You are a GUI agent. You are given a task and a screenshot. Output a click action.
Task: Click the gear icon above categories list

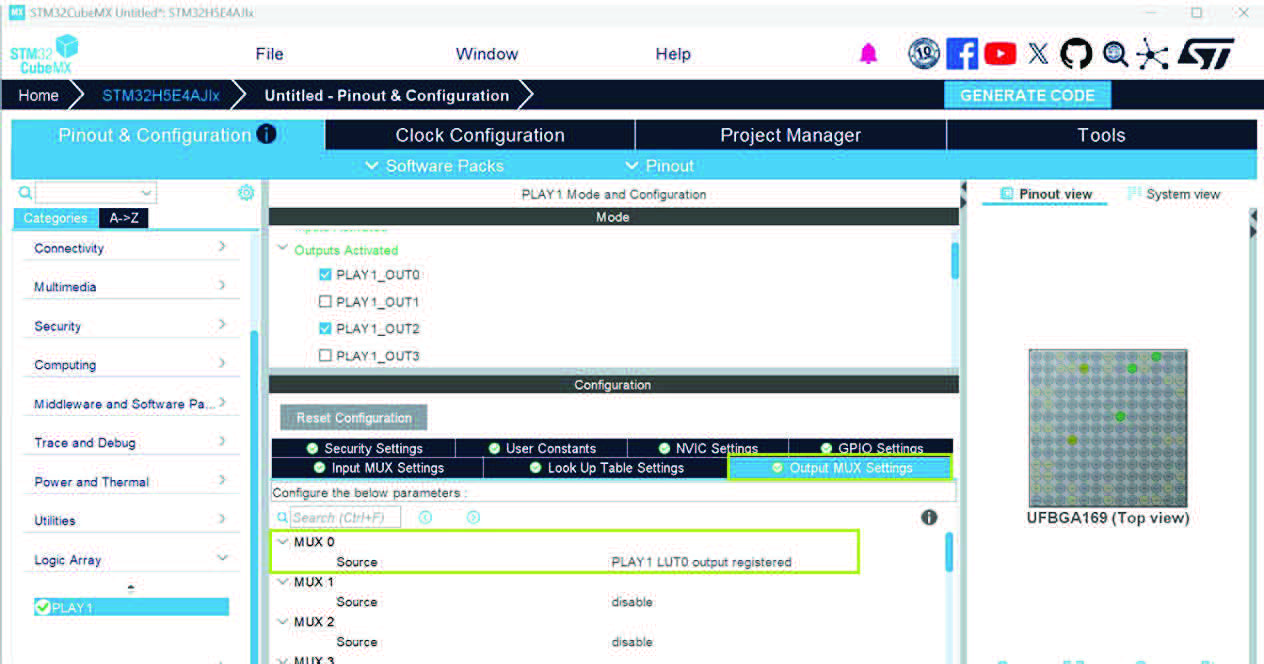point(246,192)
